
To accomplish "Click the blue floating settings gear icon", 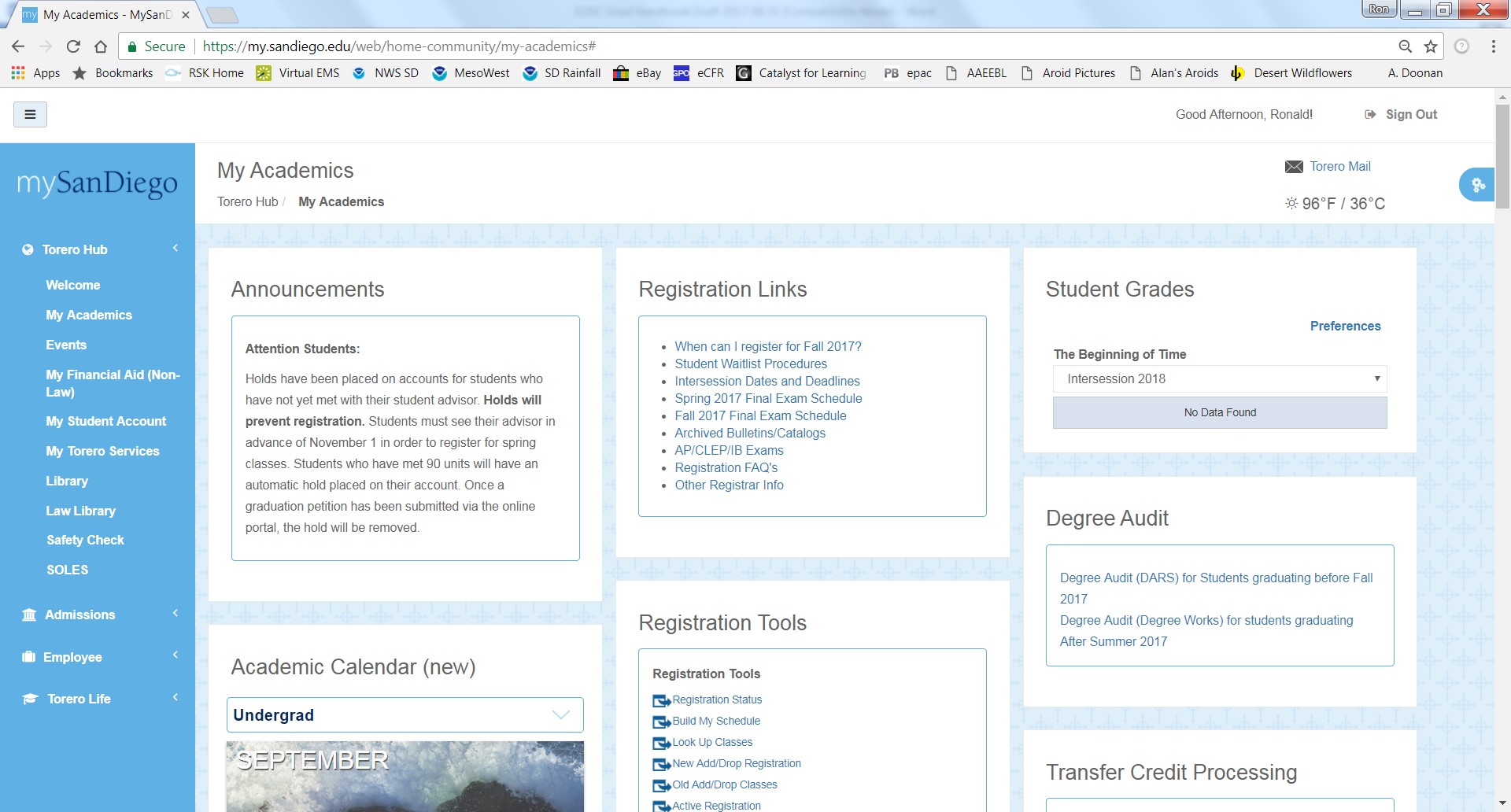I will [1477, 185].
